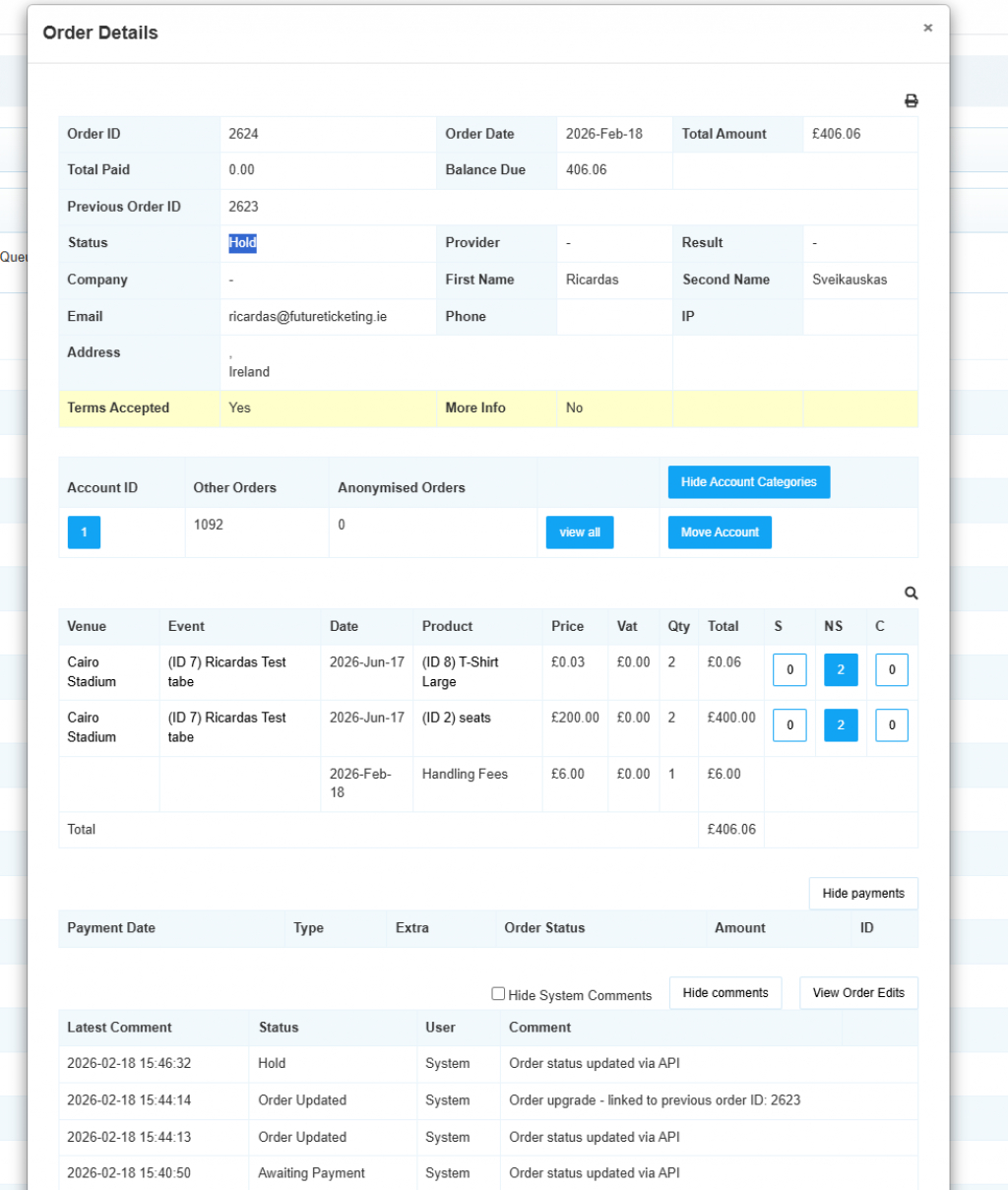The width and height of the screenshot is (1008, 1190).
Task: Click Previous Order ID value 2623
Action: coord(244,207)
